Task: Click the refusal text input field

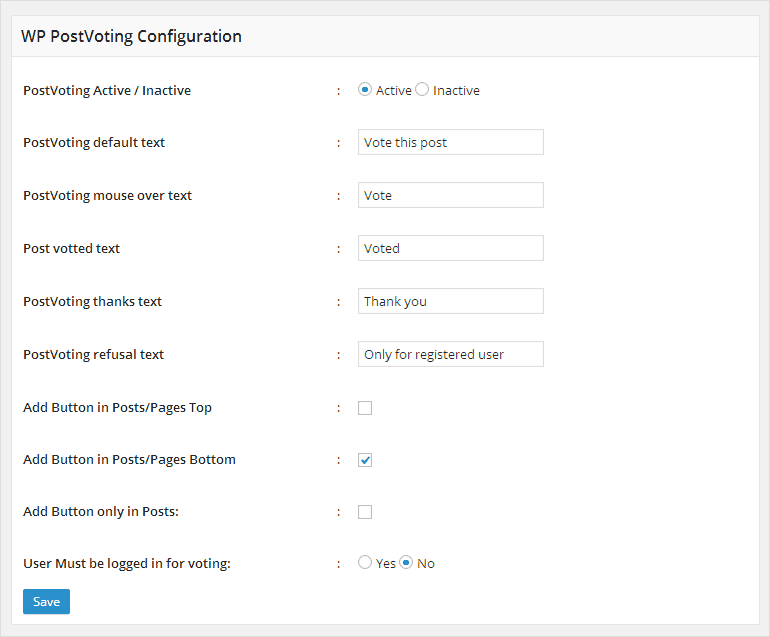Action: [451, 355]
